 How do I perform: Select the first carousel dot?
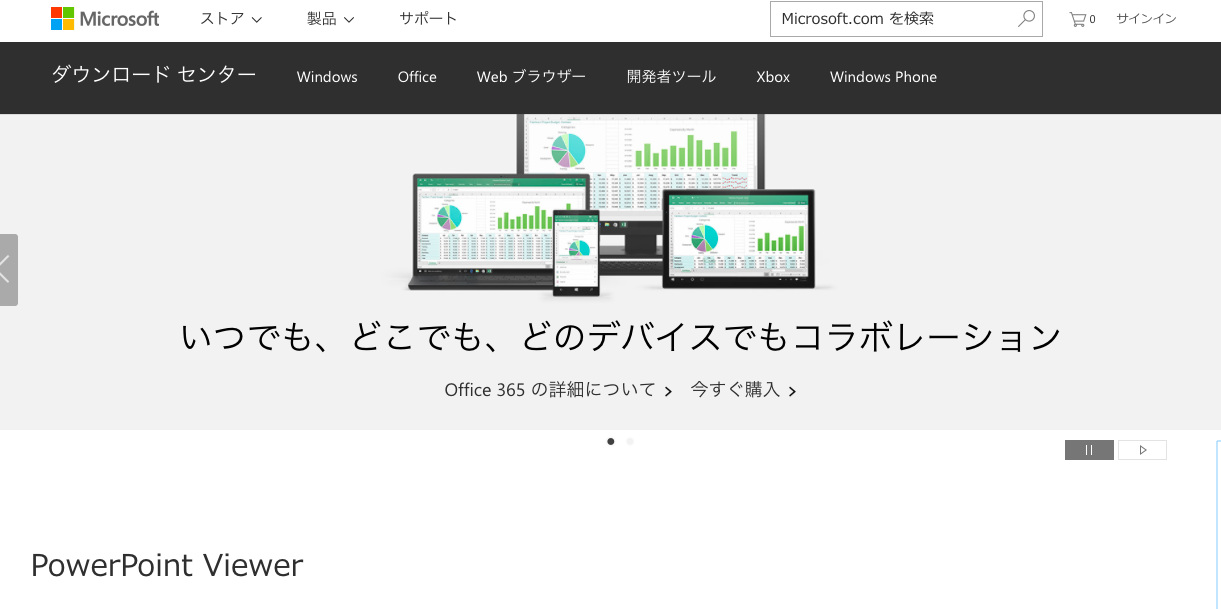click(611, 441)
